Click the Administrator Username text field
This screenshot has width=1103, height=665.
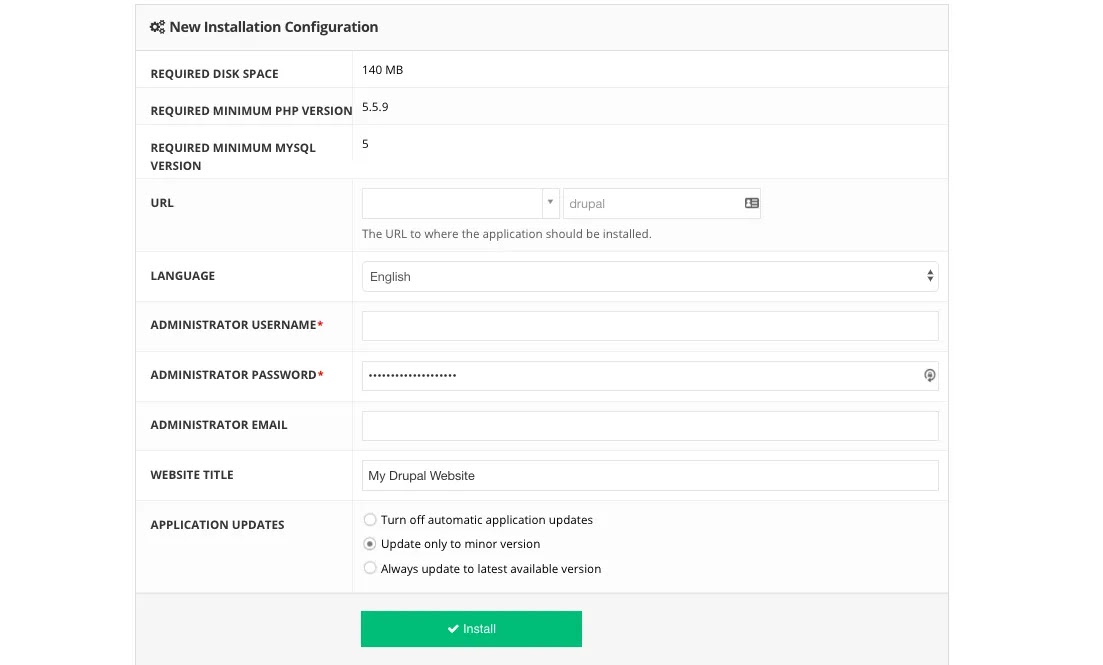[650, 326]
